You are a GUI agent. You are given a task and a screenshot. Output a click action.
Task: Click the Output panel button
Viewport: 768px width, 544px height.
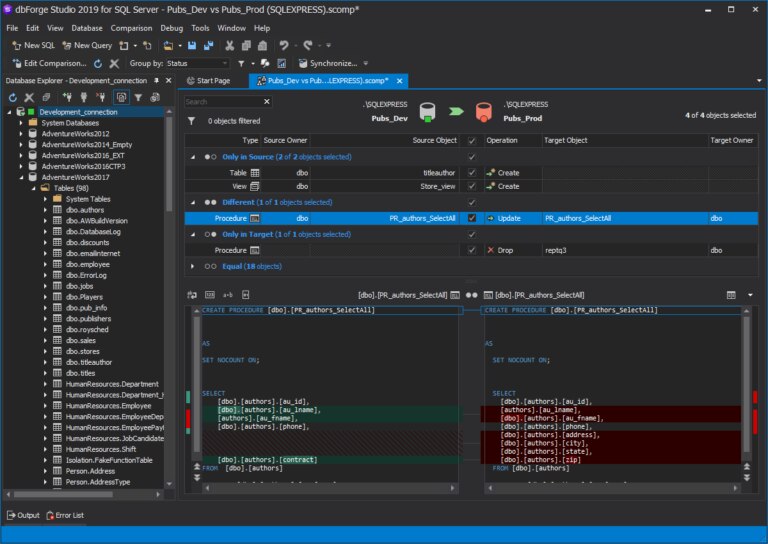(x=23, y=515)
